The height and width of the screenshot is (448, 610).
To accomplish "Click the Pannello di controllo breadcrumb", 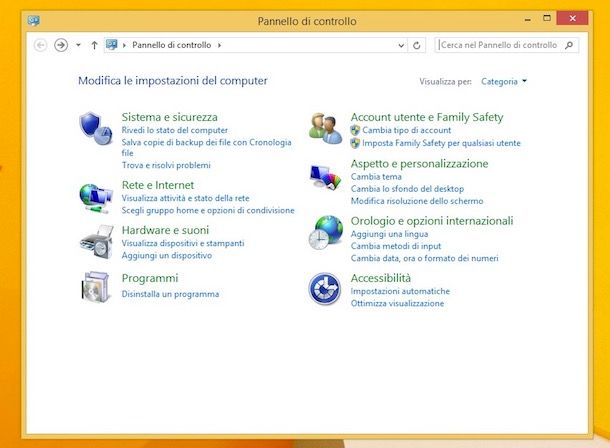I will [x=172, y=45].
